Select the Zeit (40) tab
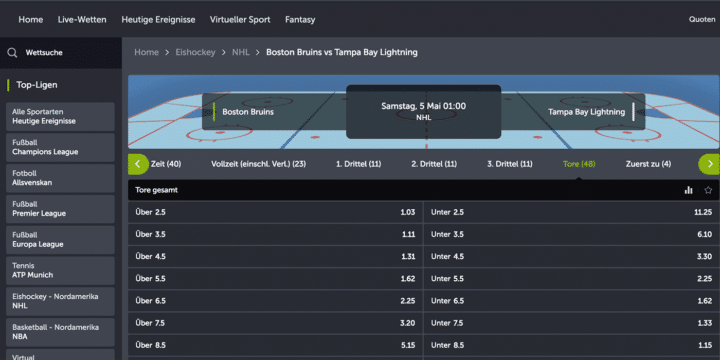The image size is (720, 360). point(166,164)
